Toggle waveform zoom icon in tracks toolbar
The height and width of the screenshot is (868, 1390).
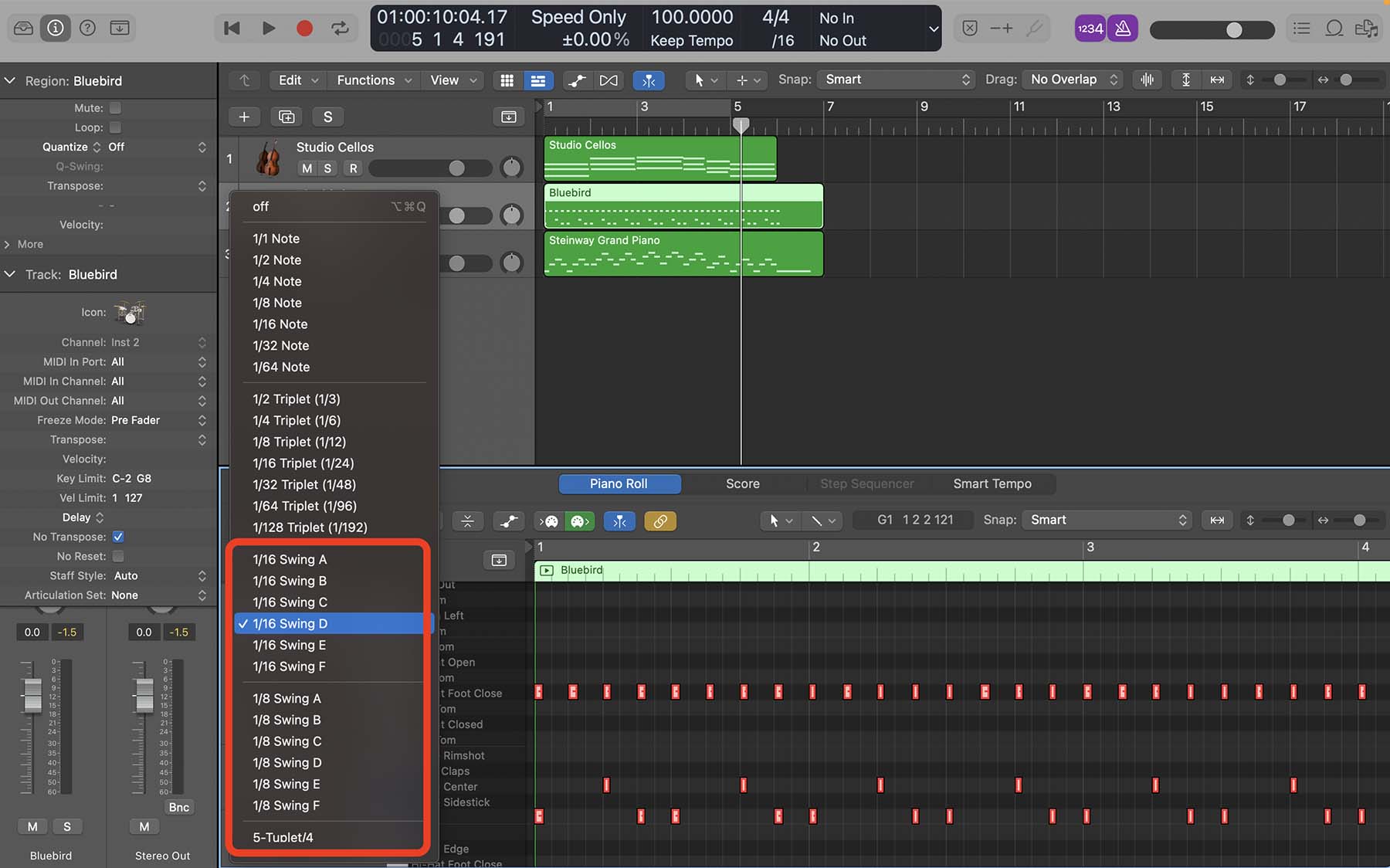point(1148,80)
